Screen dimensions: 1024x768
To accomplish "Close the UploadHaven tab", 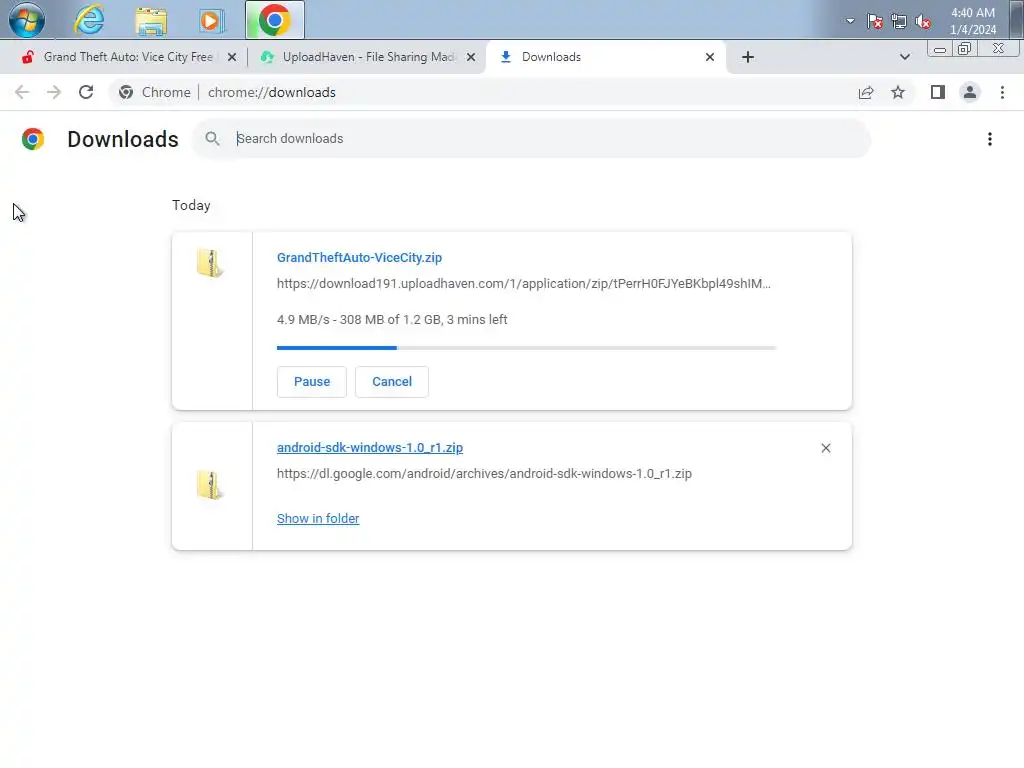I will [x=470, y=57].
